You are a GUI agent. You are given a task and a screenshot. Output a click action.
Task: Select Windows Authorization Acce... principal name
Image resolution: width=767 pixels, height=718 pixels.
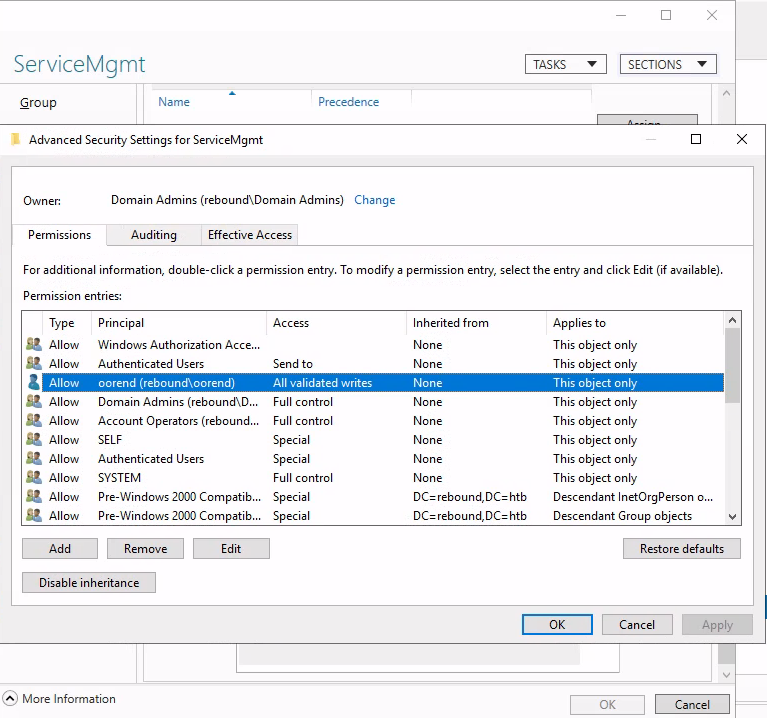(x=179, y=345)
